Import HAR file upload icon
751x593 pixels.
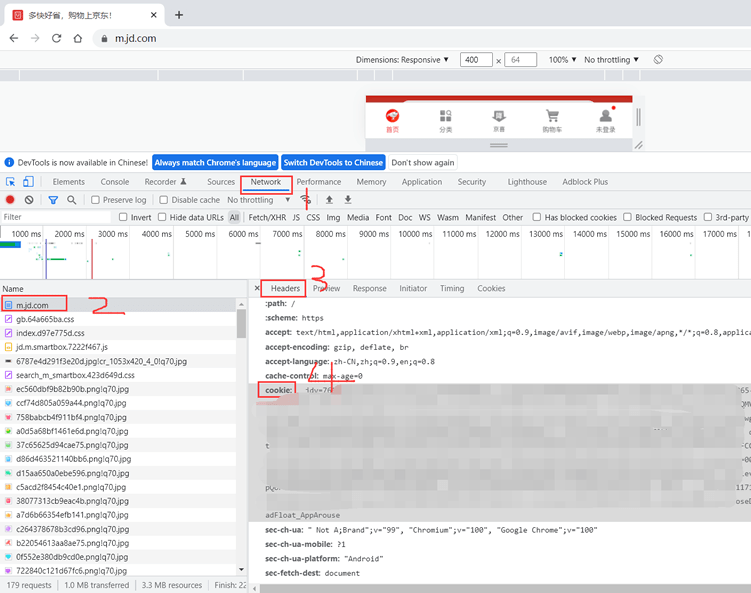(x=329, y=199)
